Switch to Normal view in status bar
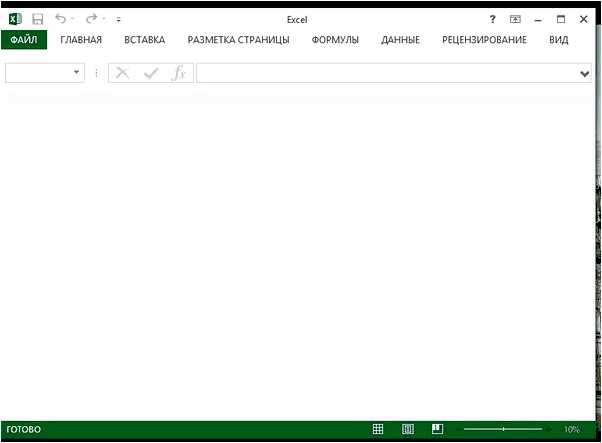The width and height of the screenshot is (602, 443). pos(378,429)
